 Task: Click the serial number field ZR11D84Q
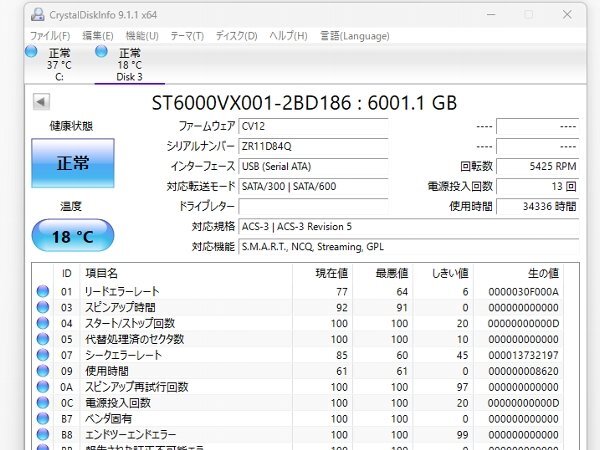(313, 146)
